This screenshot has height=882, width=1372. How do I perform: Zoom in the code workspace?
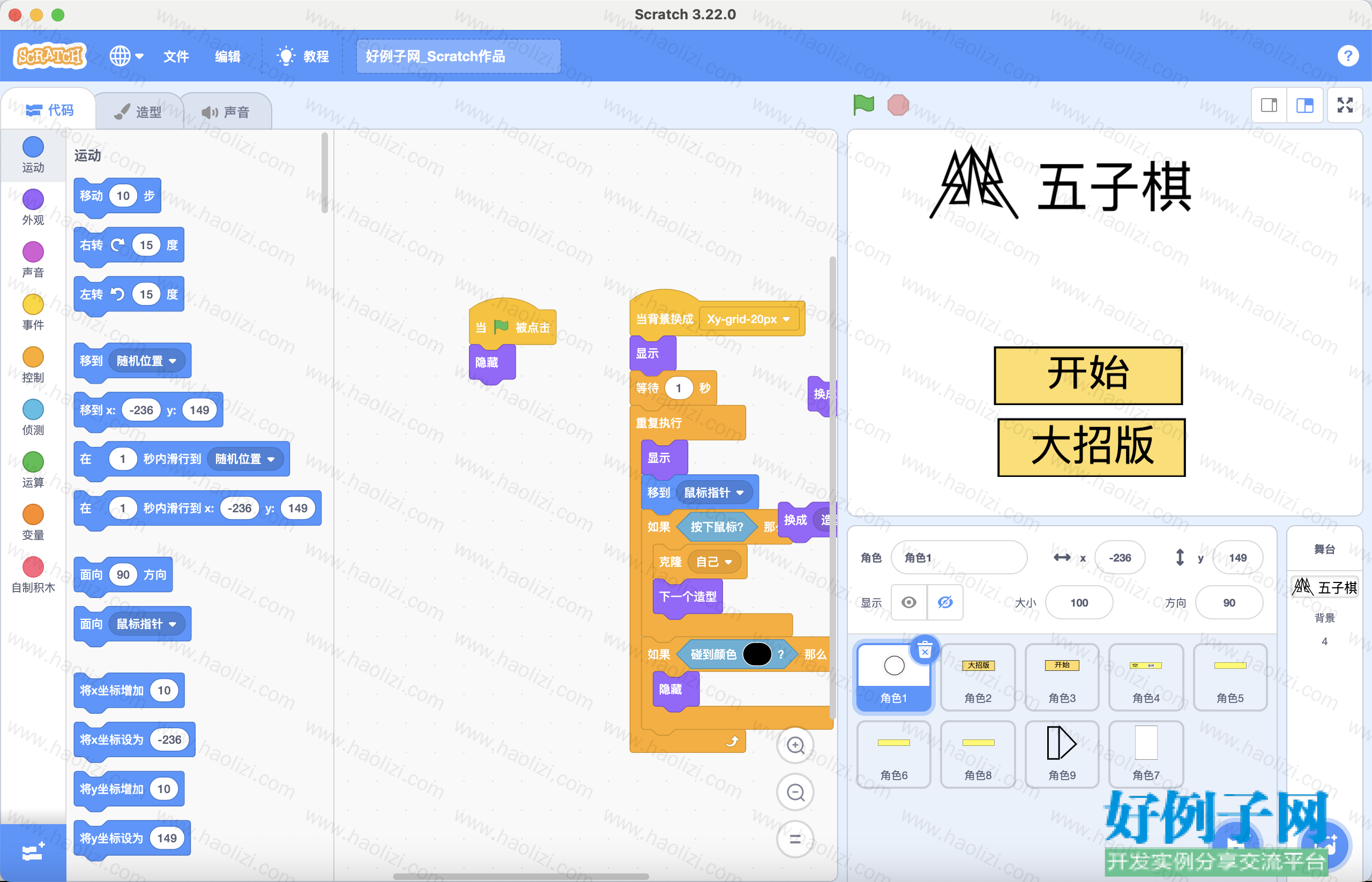pyautogui.click(x=795, y=745)
